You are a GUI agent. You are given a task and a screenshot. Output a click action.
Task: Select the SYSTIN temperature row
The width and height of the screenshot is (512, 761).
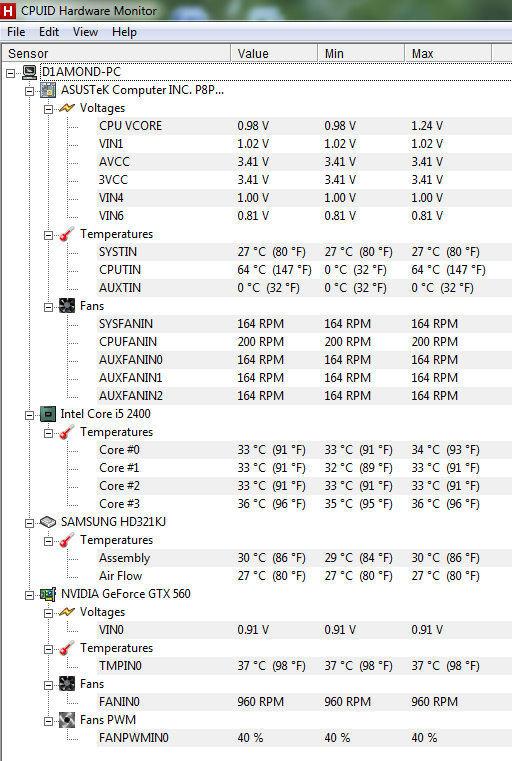(304, 252)
